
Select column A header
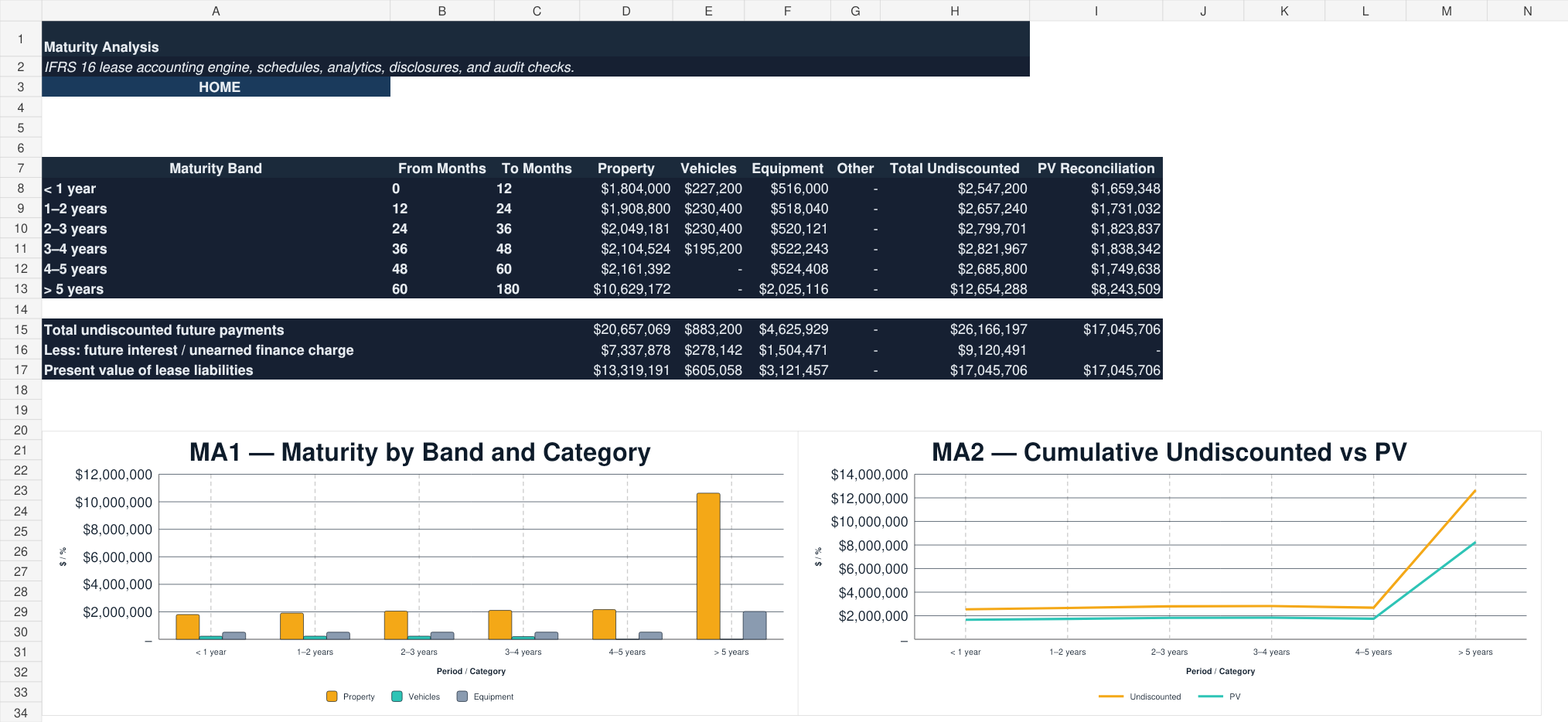(216, 11)
